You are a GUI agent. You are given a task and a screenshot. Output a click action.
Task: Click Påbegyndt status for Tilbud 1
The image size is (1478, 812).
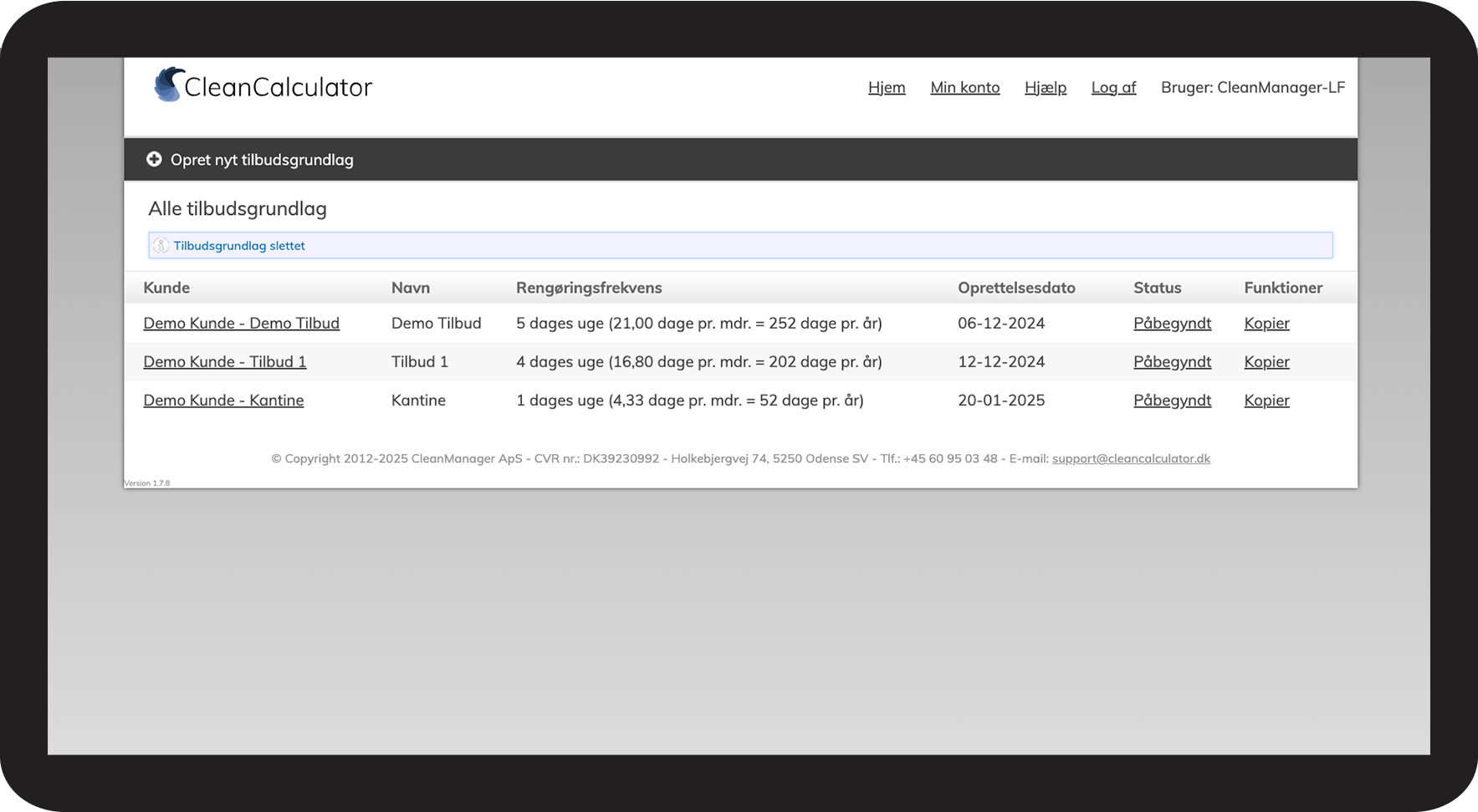coord(1172,362)
